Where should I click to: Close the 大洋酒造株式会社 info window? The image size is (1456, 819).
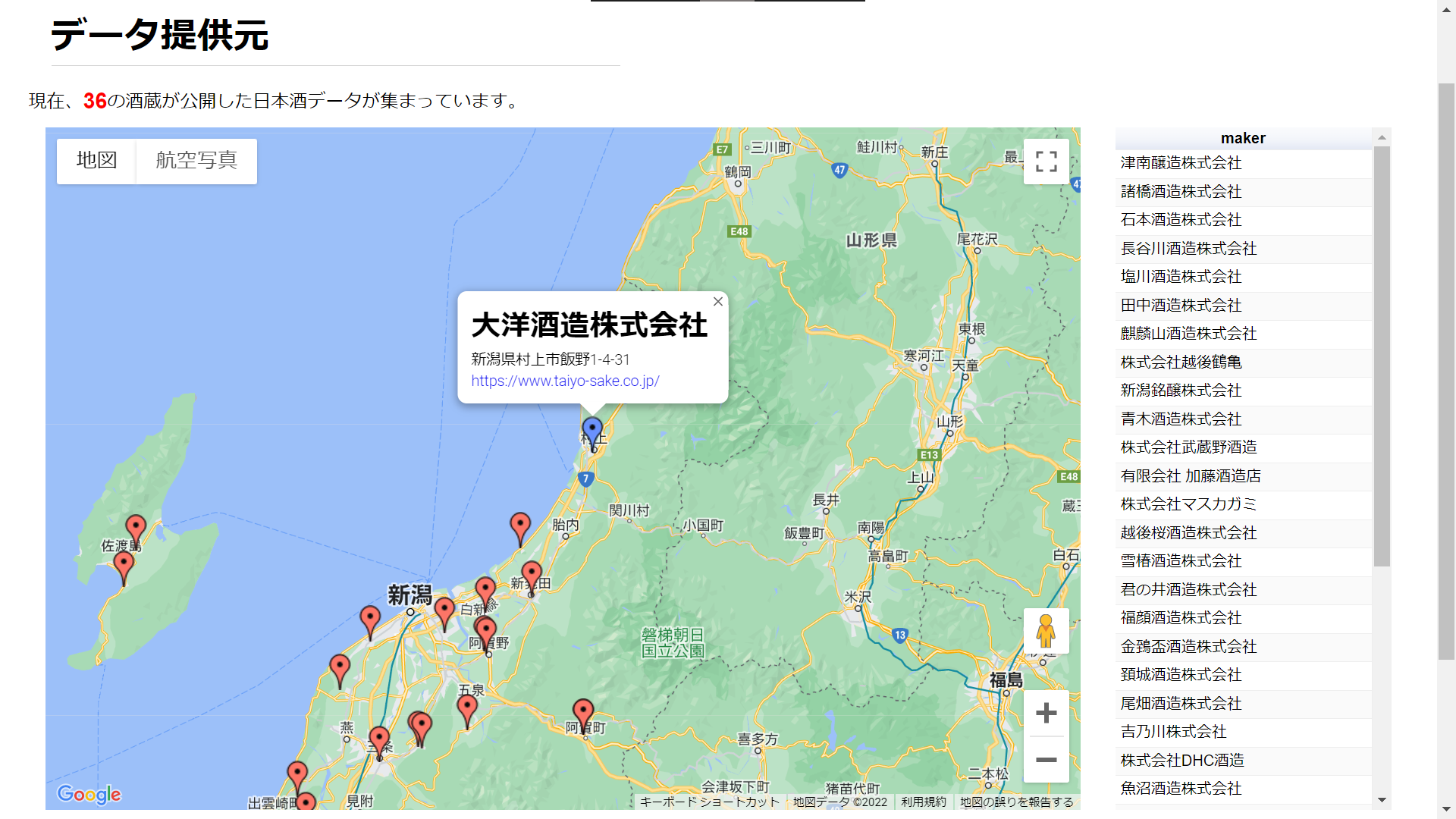point(717,301)
